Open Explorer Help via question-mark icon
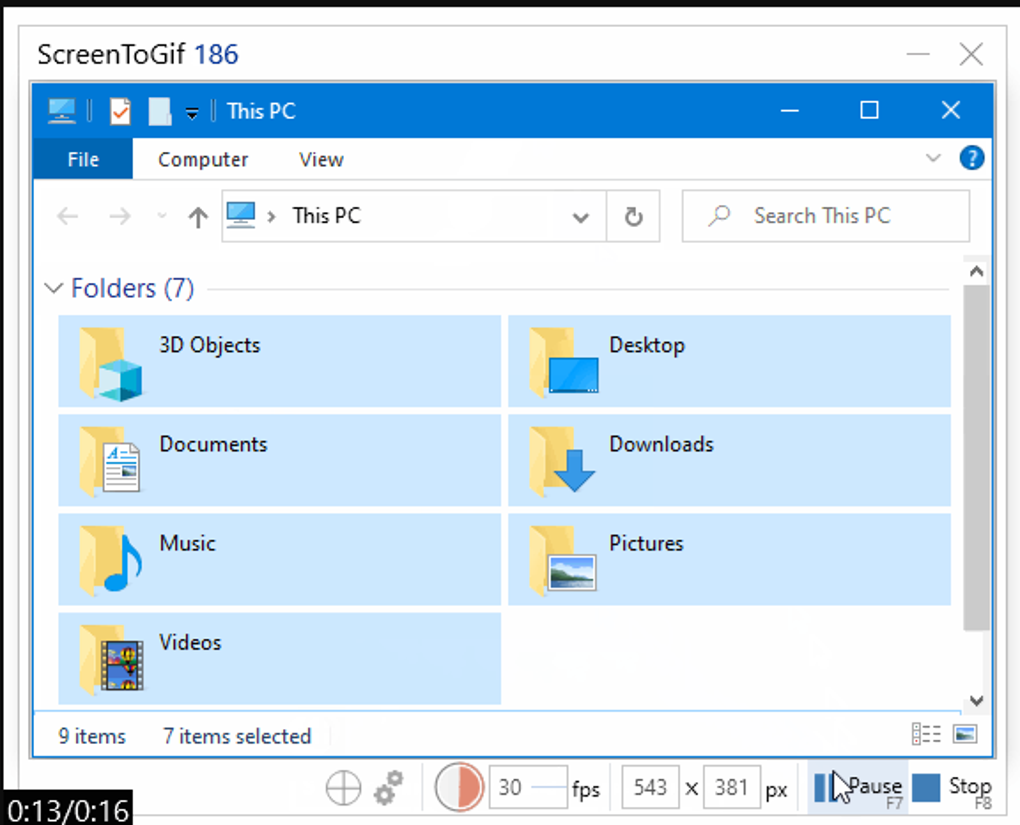Screen dimensions: 1020x825 [971, 158]
